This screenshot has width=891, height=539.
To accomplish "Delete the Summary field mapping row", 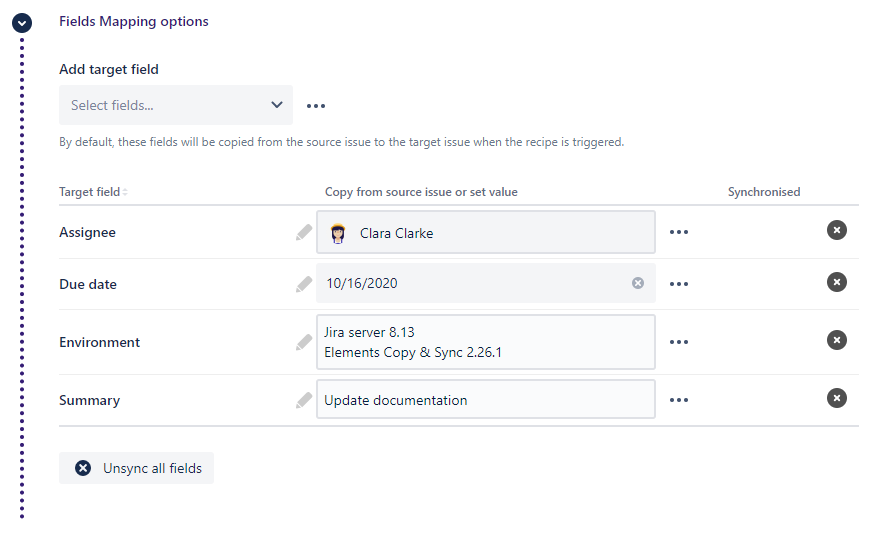I will [x=837, y=398].
